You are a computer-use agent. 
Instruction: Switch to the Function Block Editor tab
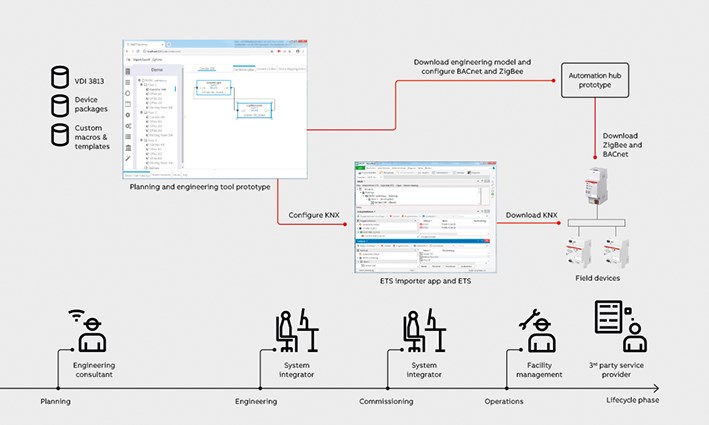pyautogui.click(x=244, y=67)
